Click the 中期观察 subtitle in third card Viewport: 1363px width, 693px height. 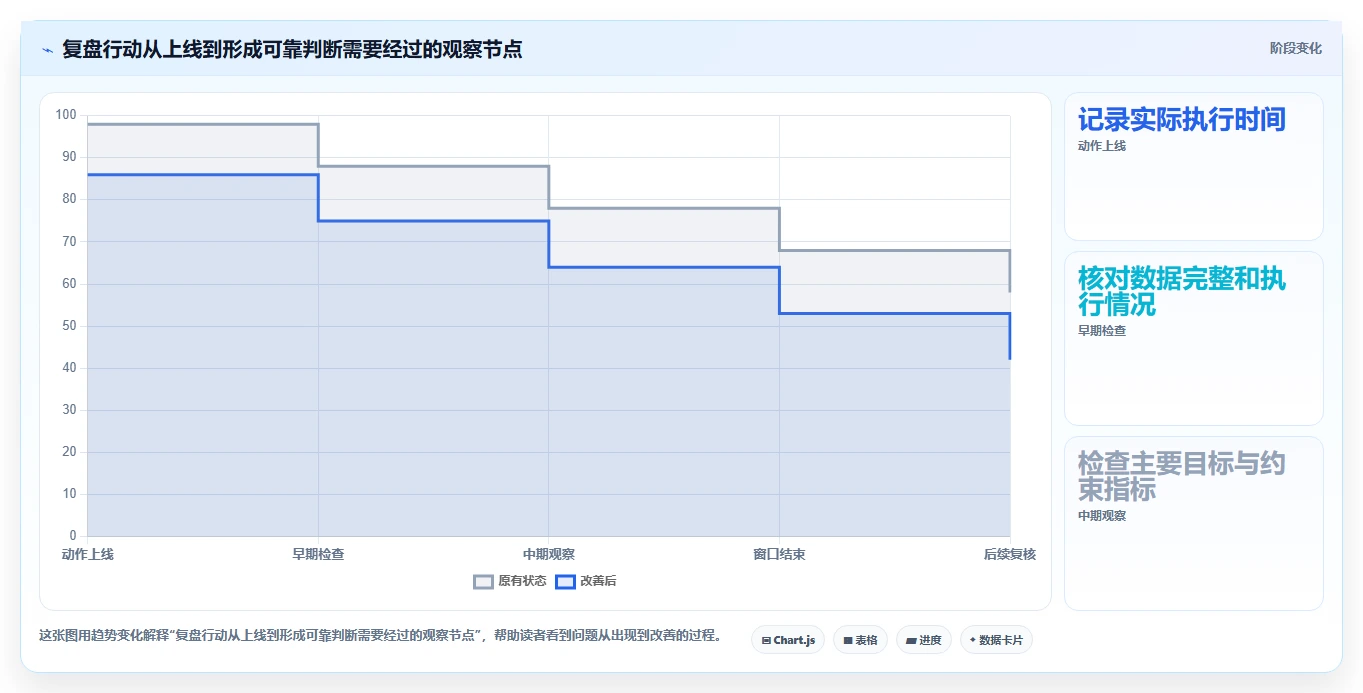1102,516
